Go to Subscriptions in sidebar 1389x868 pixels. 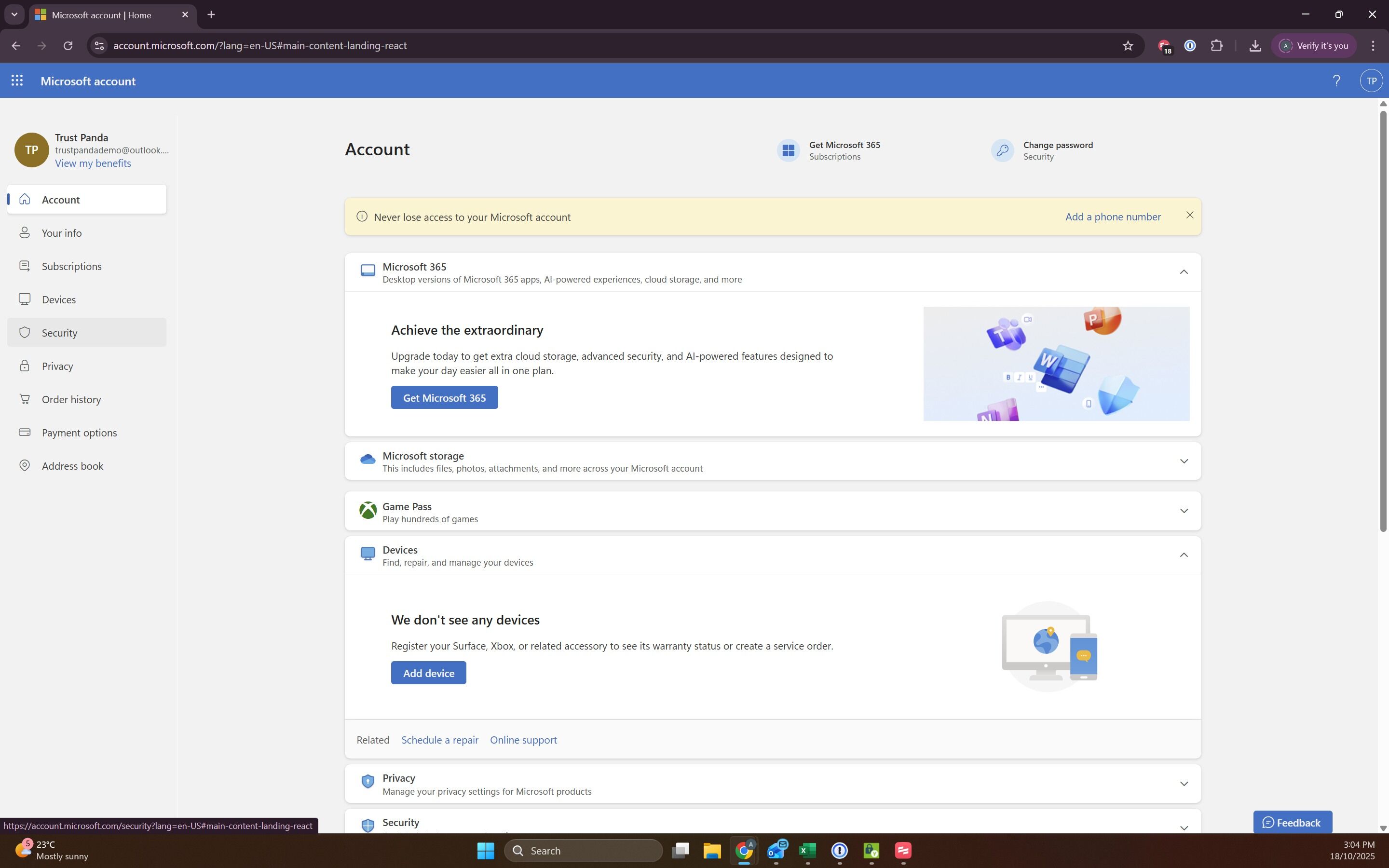(71, 266)
